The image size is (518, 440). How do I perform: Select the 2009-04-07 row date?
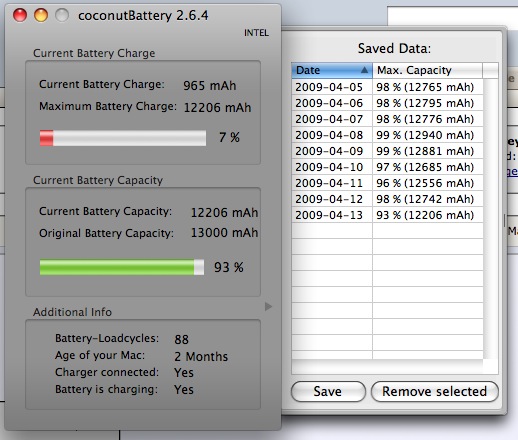pyautogui.click(x=329, y=119)
